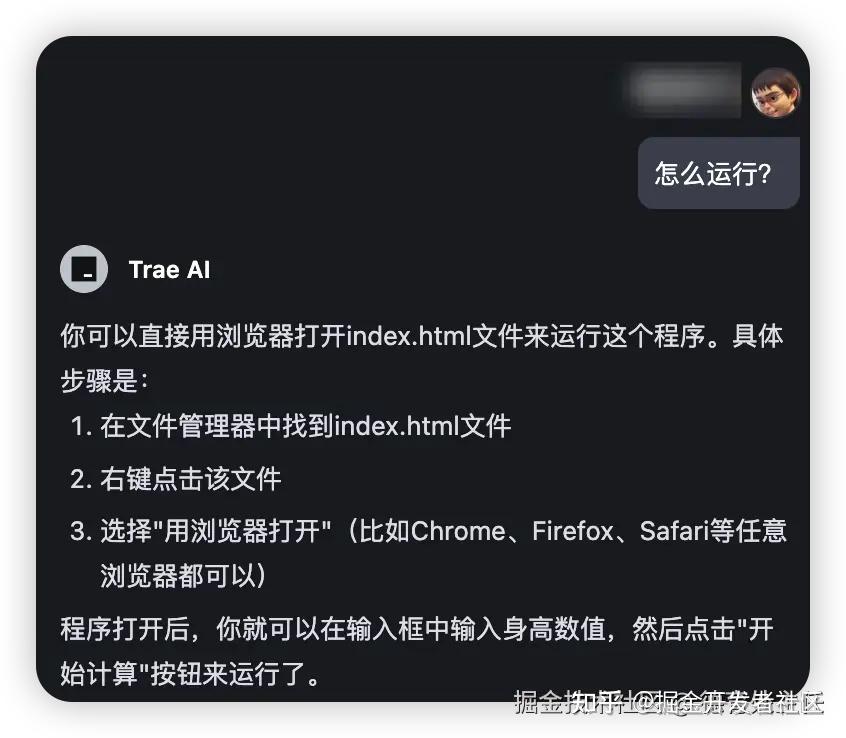Select step 1 "在文件管理器中找到index.html文件"
This screenshot has width=846, height=738.
[305, 426]
